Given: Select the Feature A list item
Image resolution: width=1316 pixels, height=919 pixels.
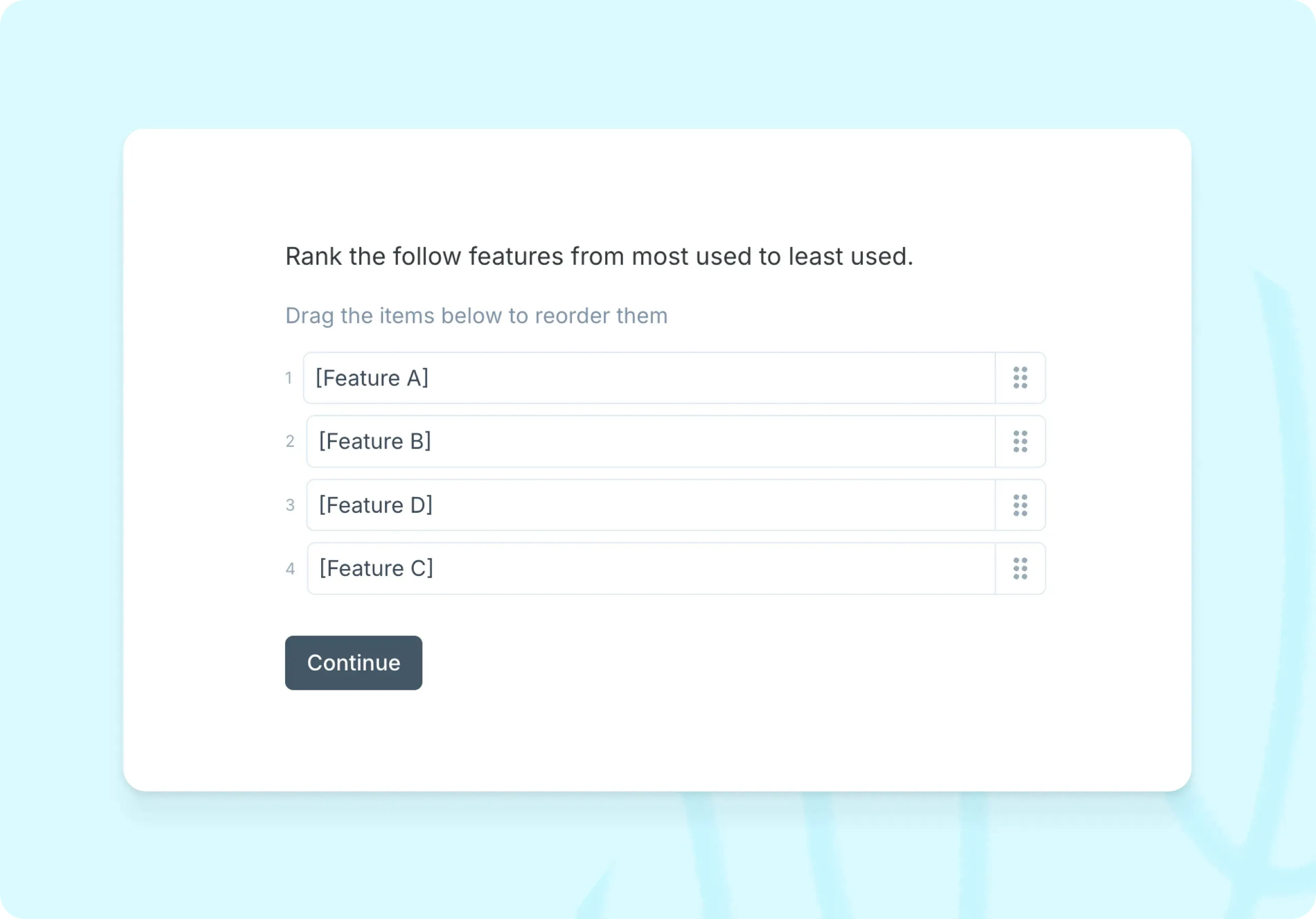Looking at the screenshot, I should click(x=648, y=378).
